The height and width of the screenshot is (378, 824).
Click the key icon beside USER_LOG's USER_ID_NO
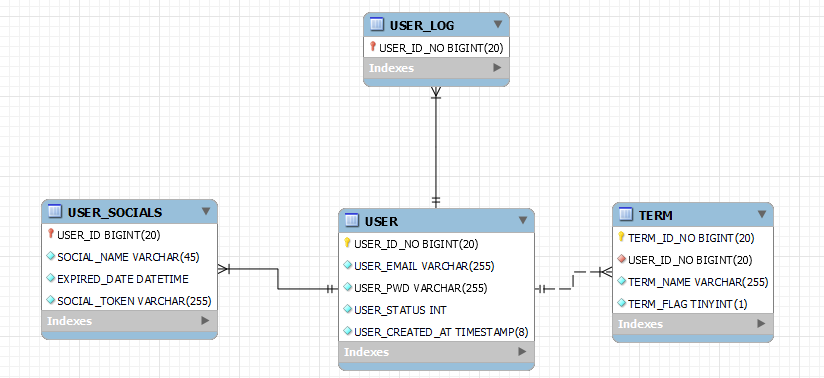point(373,47)
